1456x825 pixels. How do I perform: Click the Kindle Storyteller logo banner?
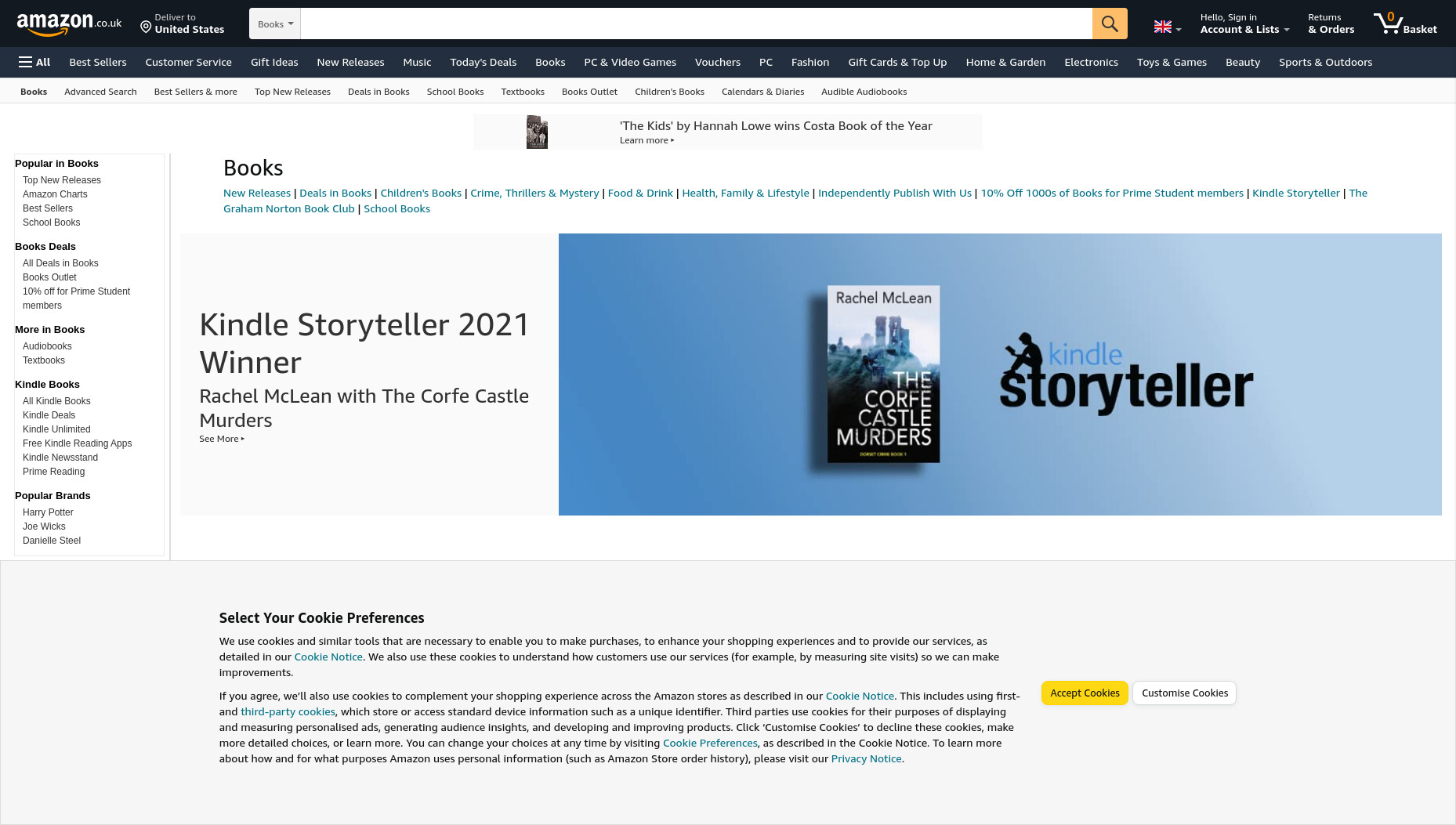pyautogui.click(x=1126, y=375)
